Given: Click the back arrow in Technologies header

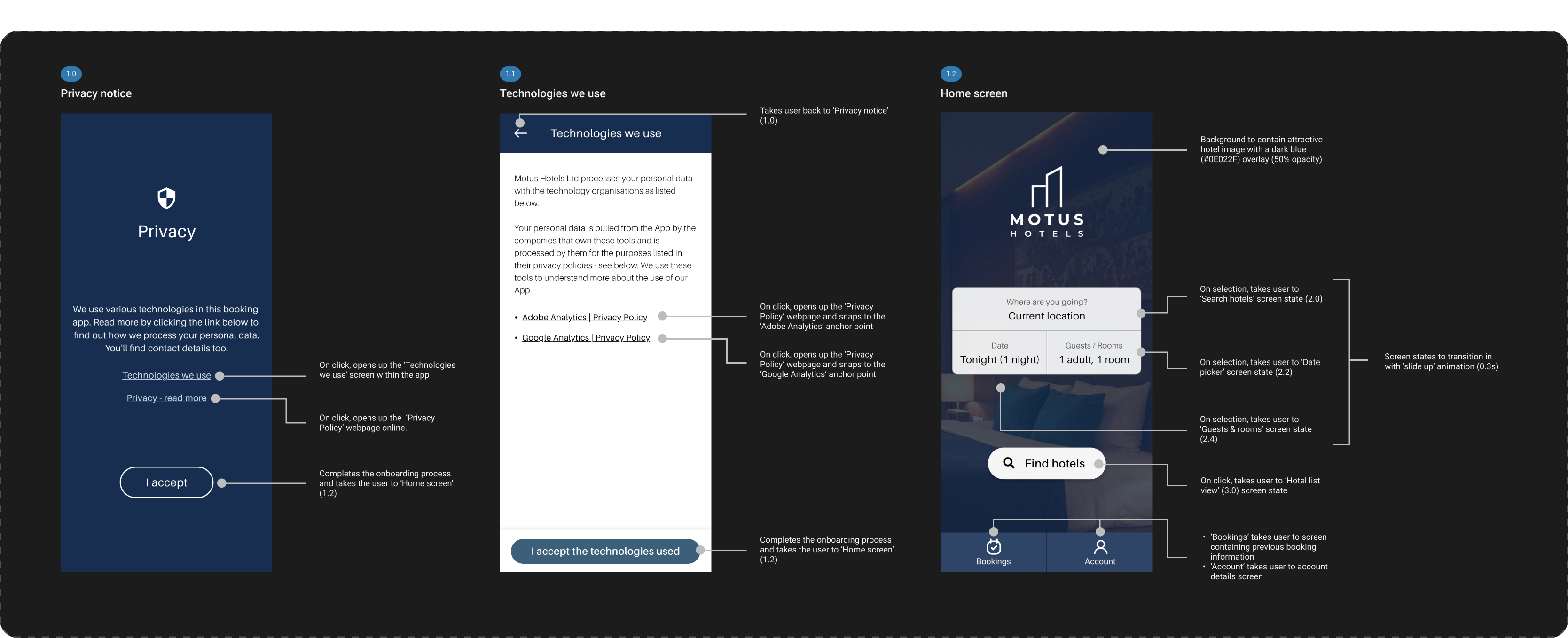Looking at the screenshot, I should (520, 133).
